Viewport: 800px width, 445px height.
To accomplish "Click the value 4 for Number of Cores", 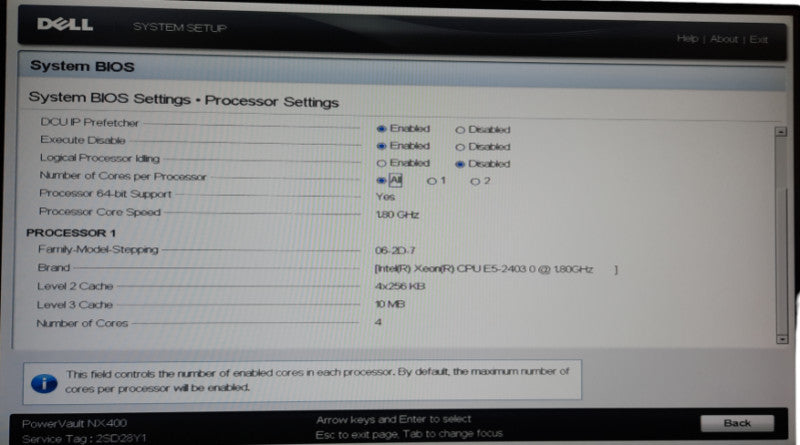I will (378, 322).
